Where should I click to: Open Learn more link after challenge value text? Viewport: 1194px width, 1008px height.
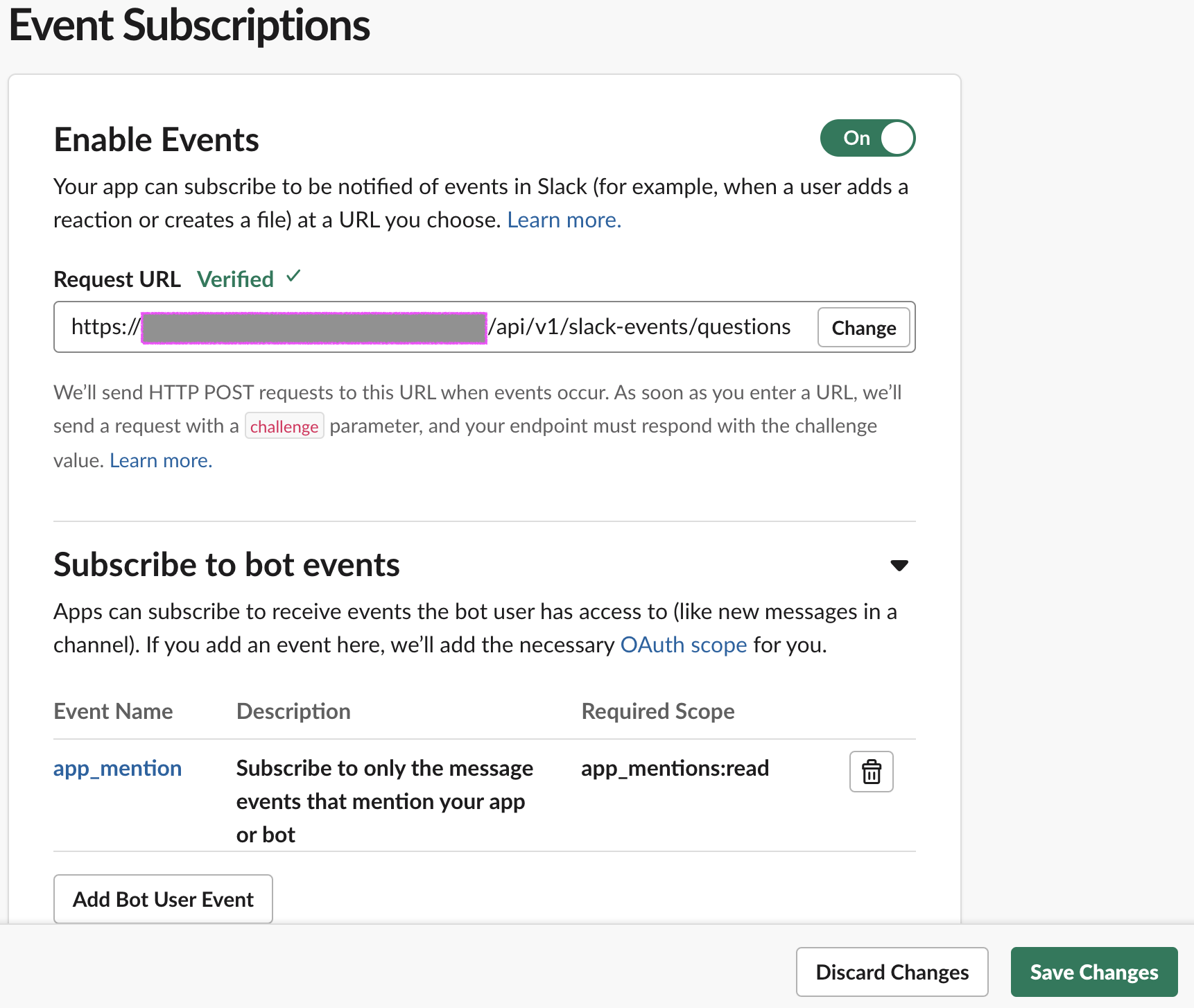coord(161,460)
